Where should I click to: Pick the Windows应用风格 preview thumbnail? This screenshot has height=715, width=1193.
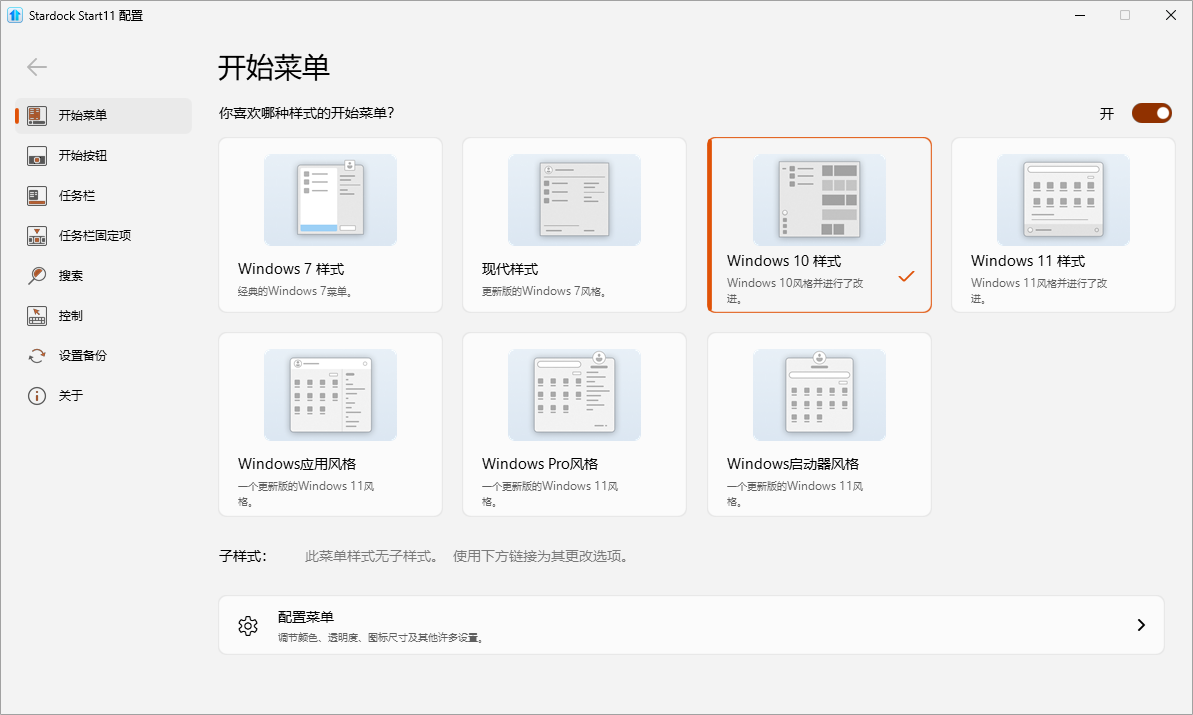point(330,395)
